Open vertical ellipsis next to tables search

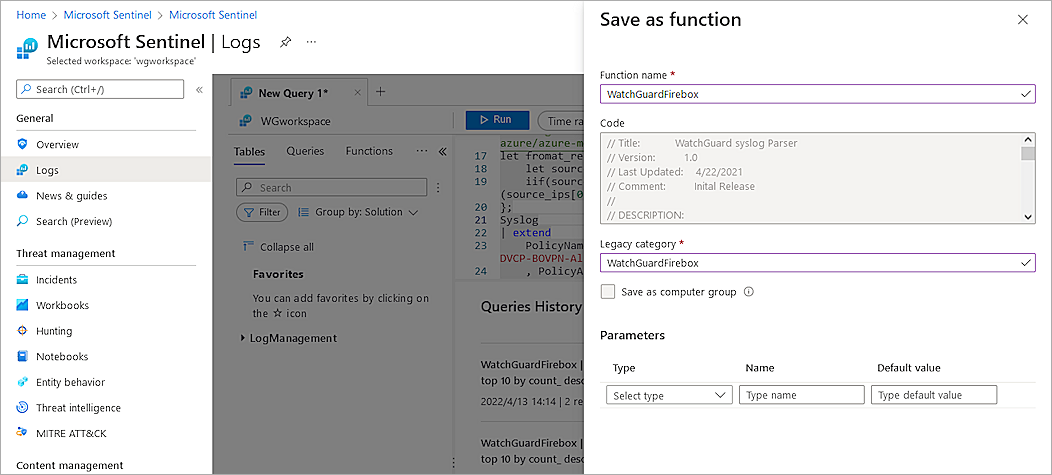pyautogui.click(x=438, y=188)
